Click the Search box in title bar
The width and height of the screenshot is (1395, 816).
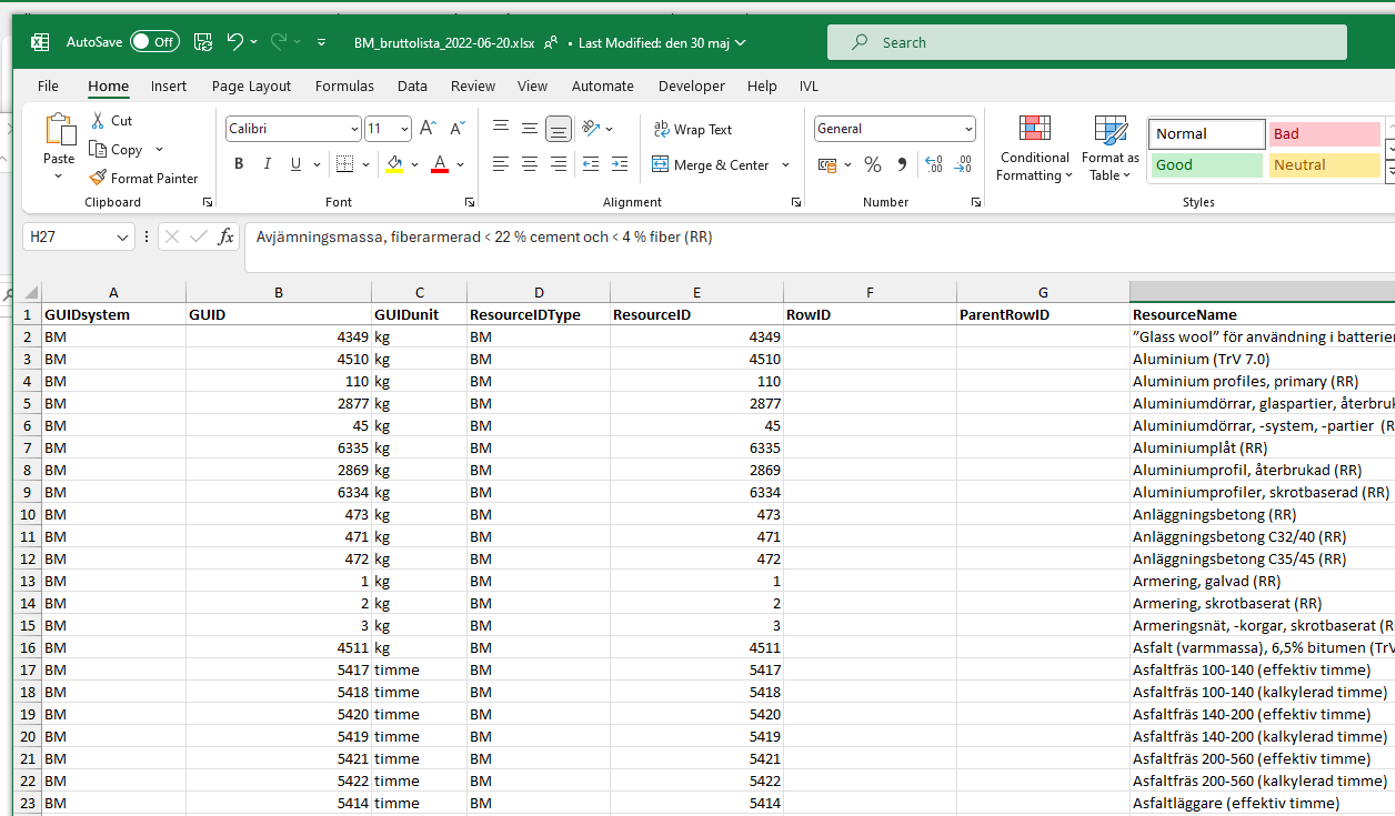point(1000,42)
